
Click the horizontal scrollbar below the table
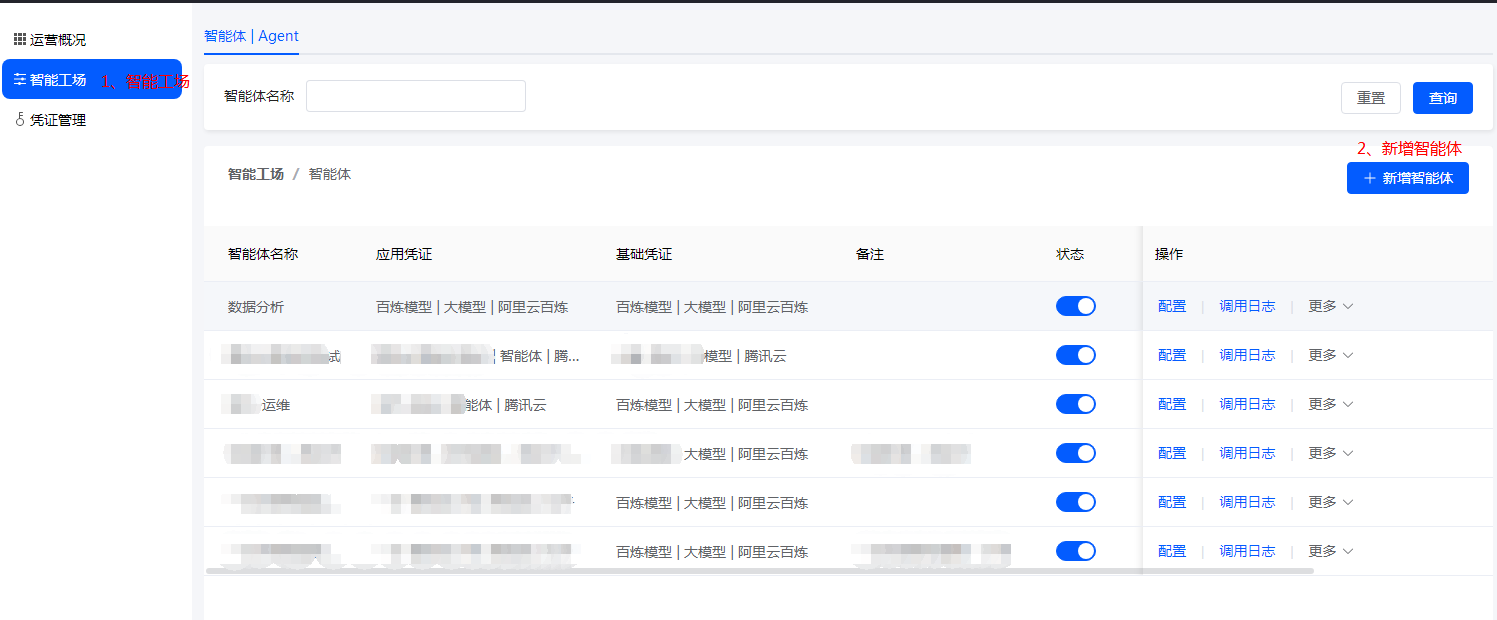760,572
